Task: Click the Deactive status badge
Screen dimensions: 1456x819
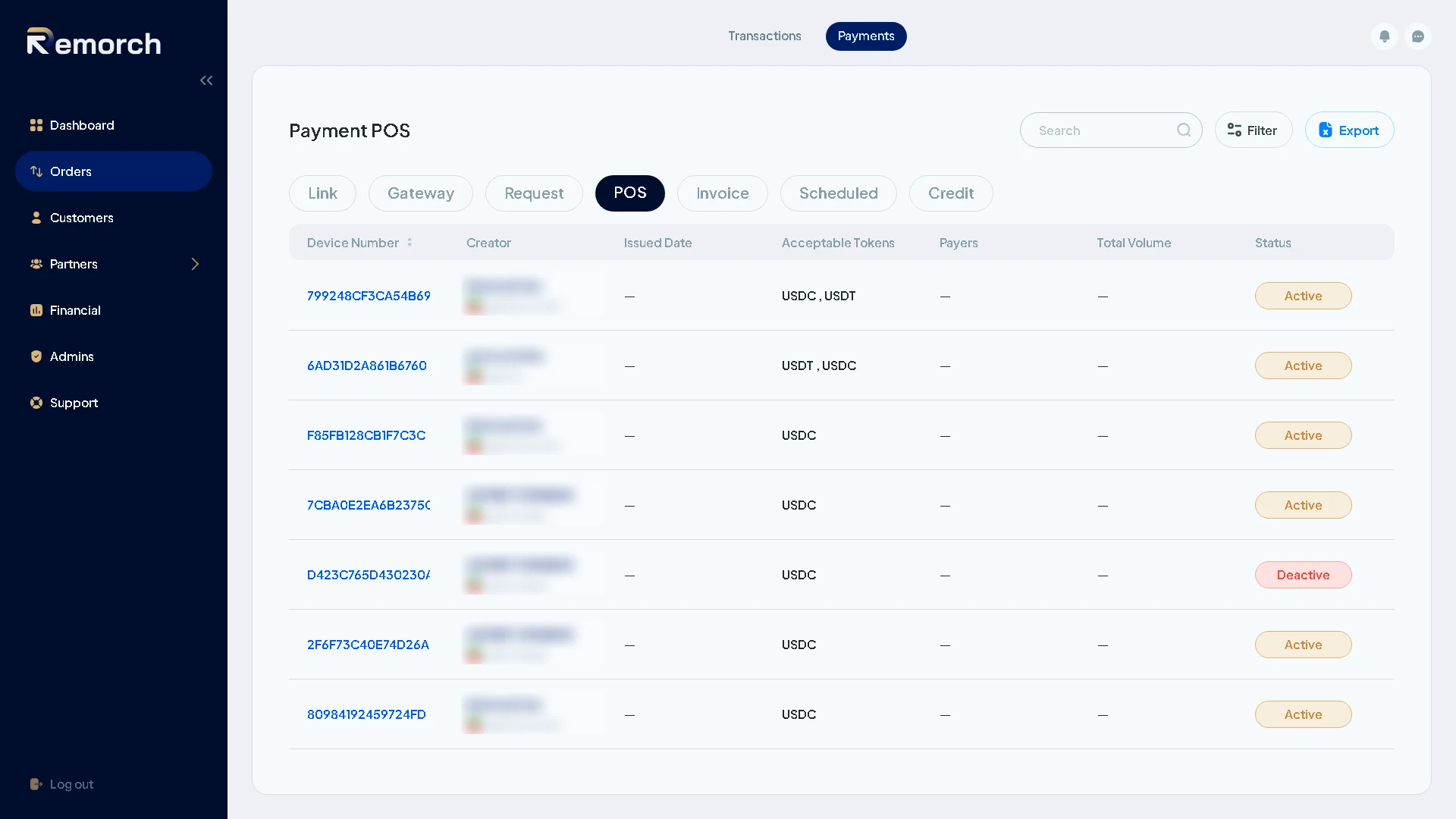Action: pyautogui.click(x=1303, y=575)
